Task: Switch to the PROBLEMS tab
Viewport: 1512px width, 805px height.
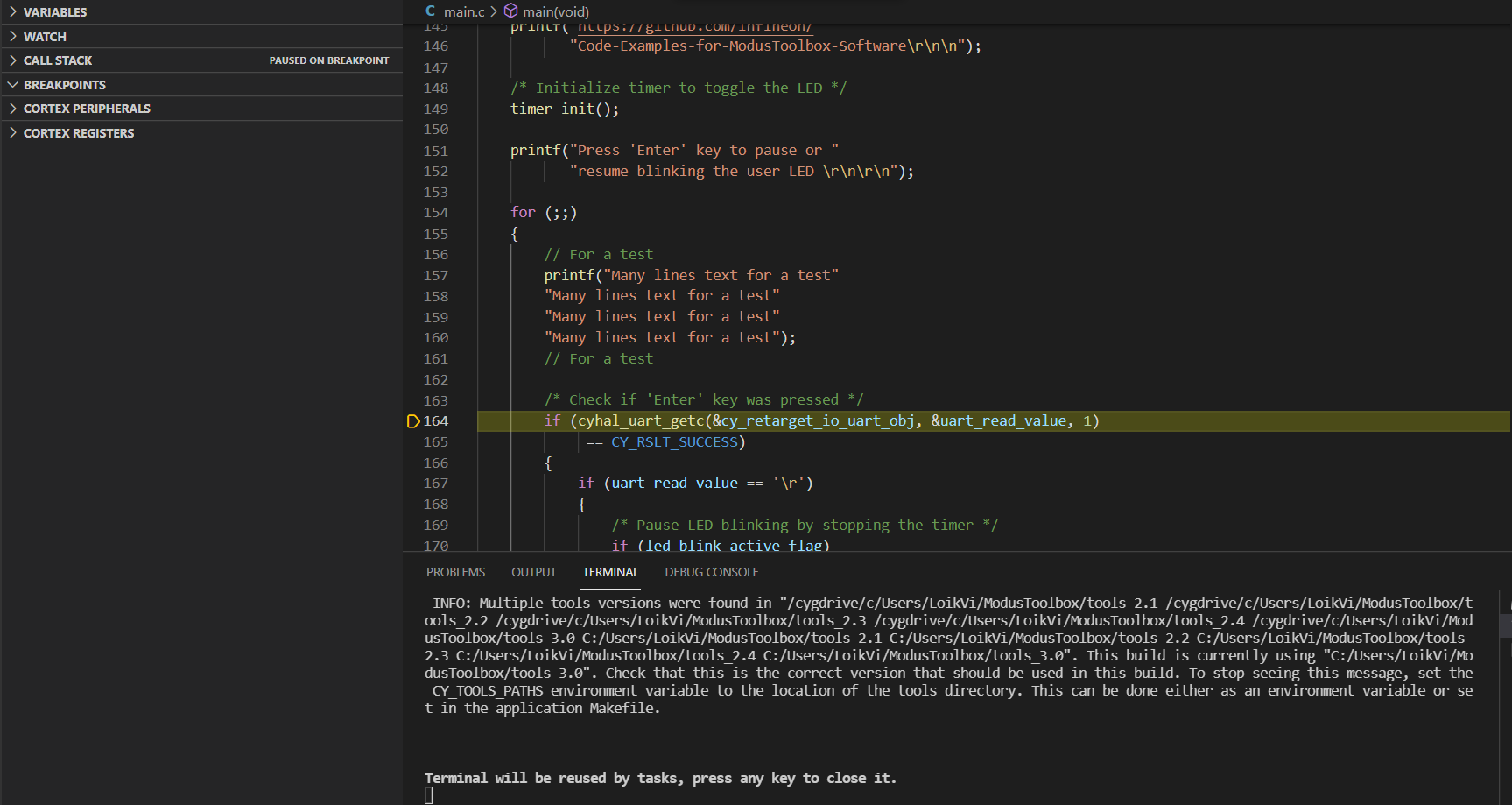Action: click(x=455, y=572)
